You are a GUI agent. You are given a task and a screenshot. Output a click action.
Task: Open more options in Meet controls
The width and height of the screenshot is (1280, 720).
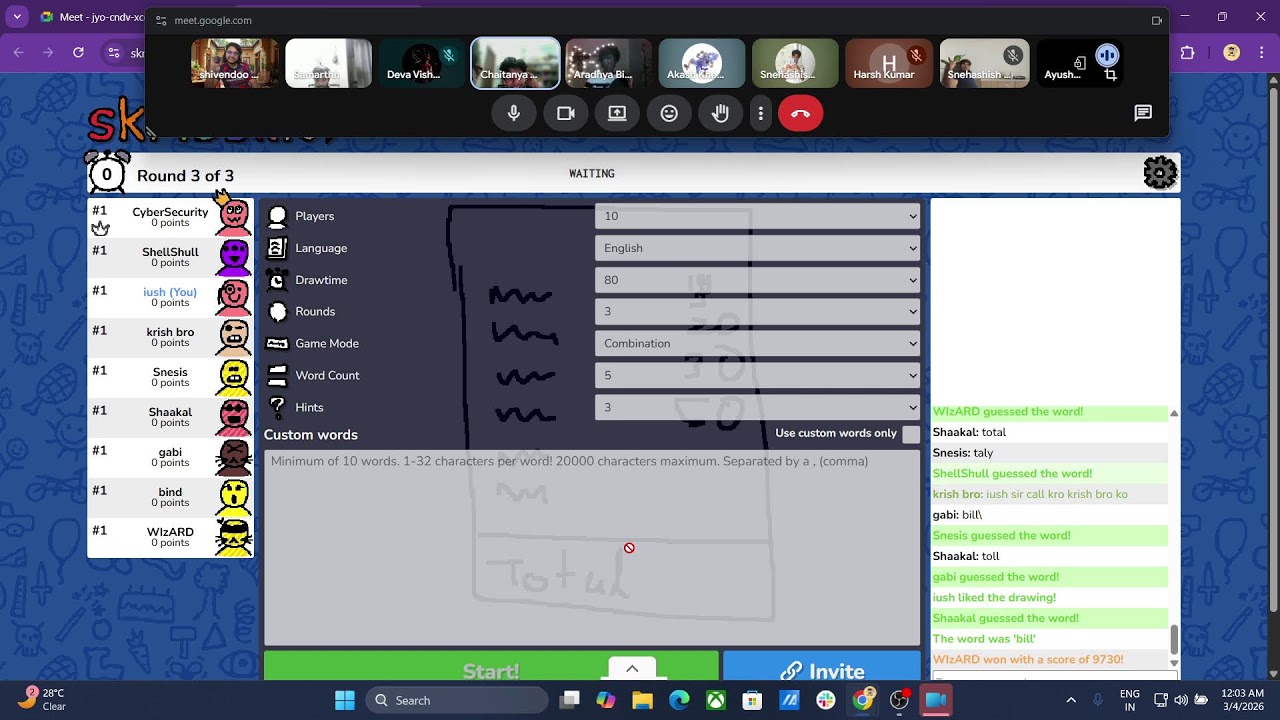tap(761, 114)
